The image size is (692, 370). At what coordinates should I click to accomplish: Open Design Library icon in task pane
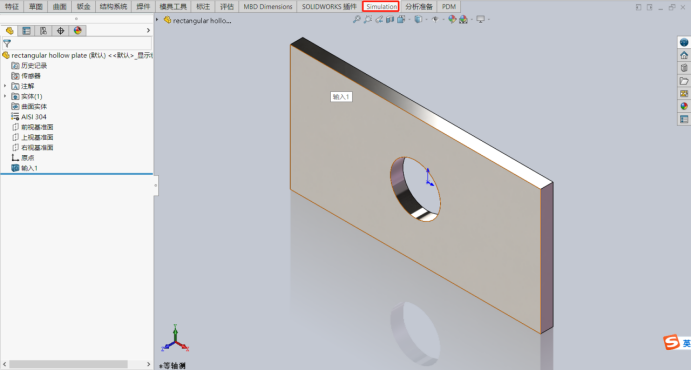684,68
